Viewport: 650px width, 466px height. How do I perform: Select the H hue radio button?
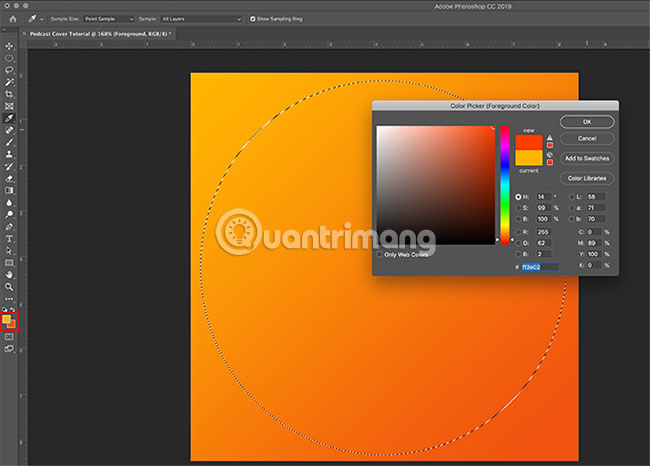pos(518,197)
